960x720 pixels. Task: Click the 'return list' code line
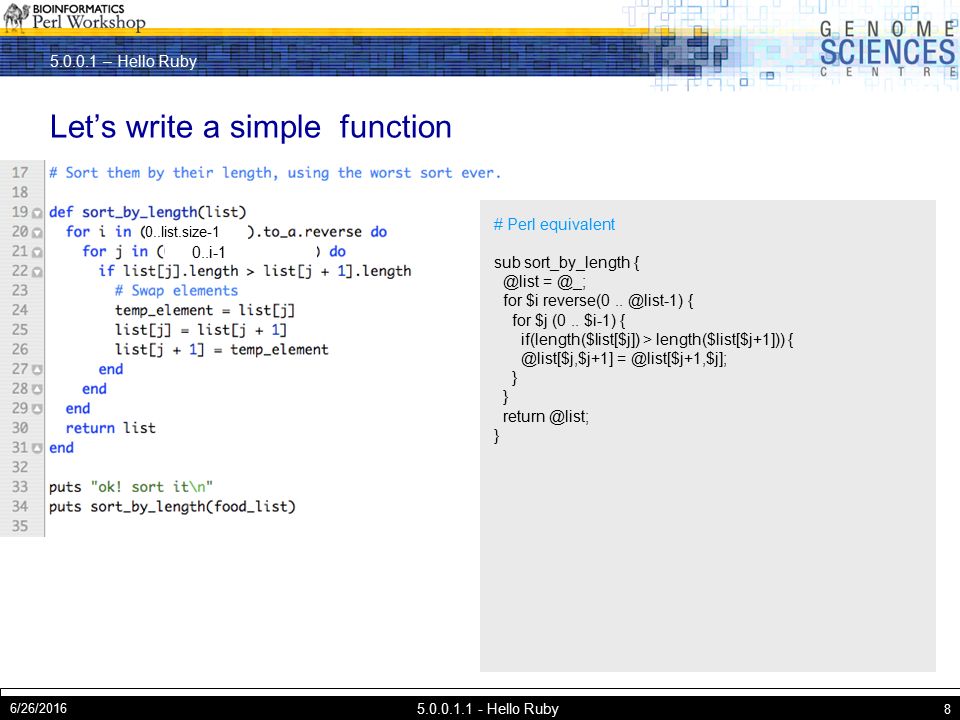[x=111, y=428]
